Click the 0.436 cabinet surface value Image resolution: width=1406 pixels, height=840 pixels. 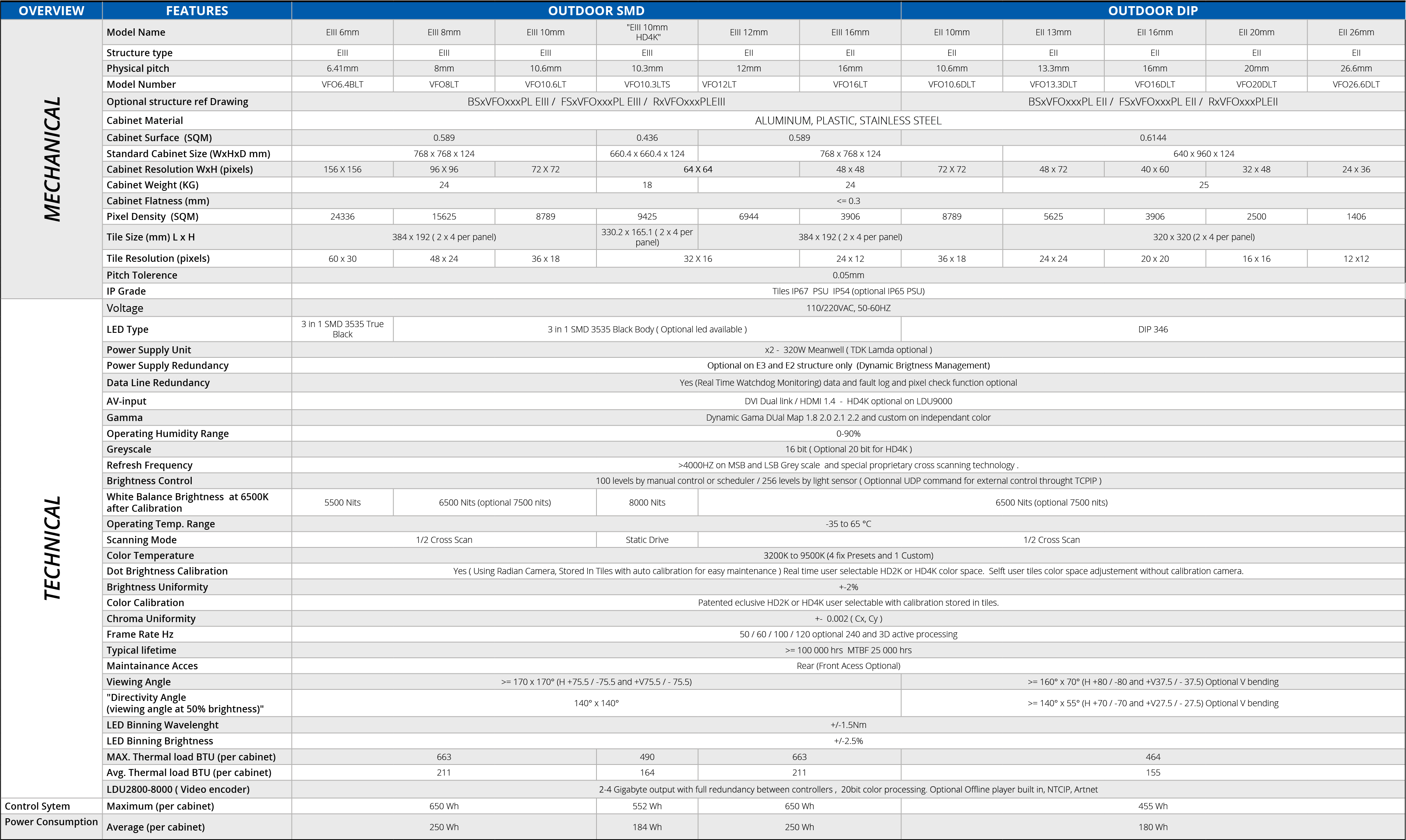coord(647,137)
